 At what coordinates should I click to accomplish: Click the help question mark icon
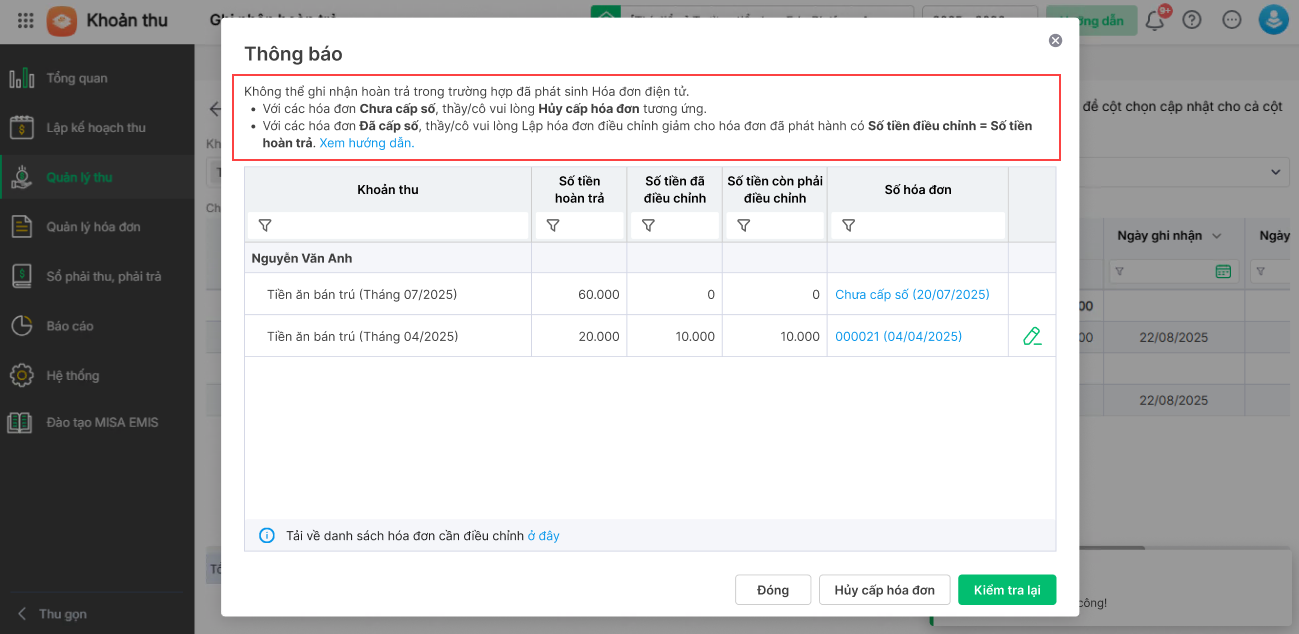(x=1191, y=20)
